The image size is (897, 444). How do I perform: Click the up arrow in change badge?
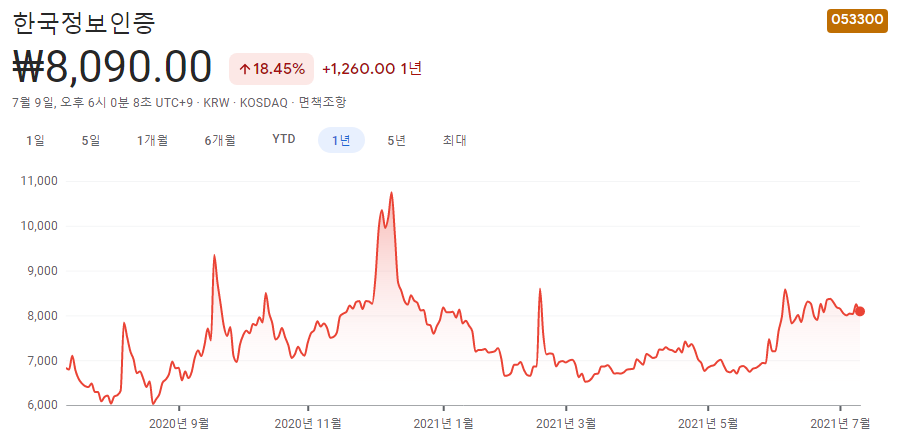click(x=245, y=69)
